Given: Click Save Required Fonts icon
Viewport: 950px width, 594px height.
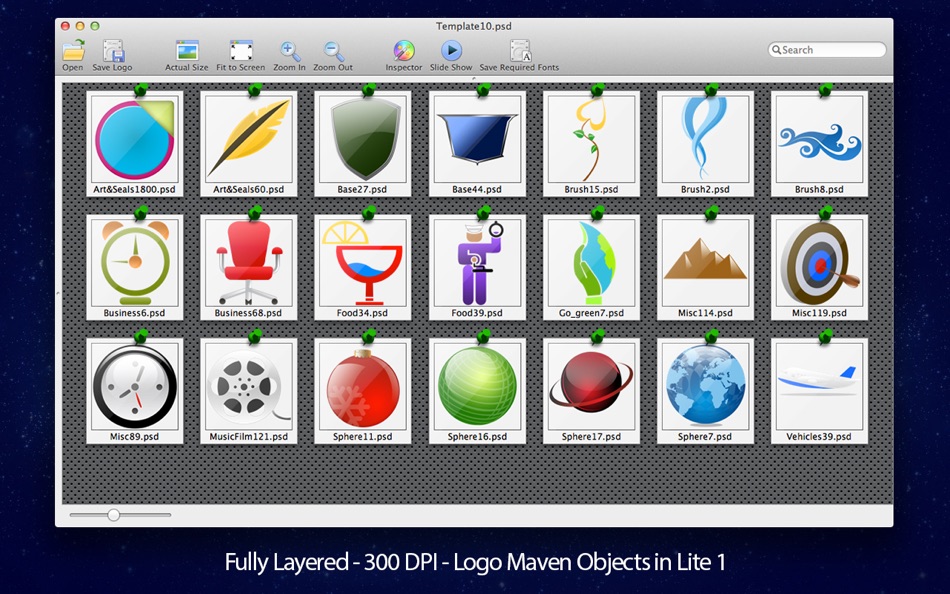Looking at the screenshot, I should (x=520, y=51).
